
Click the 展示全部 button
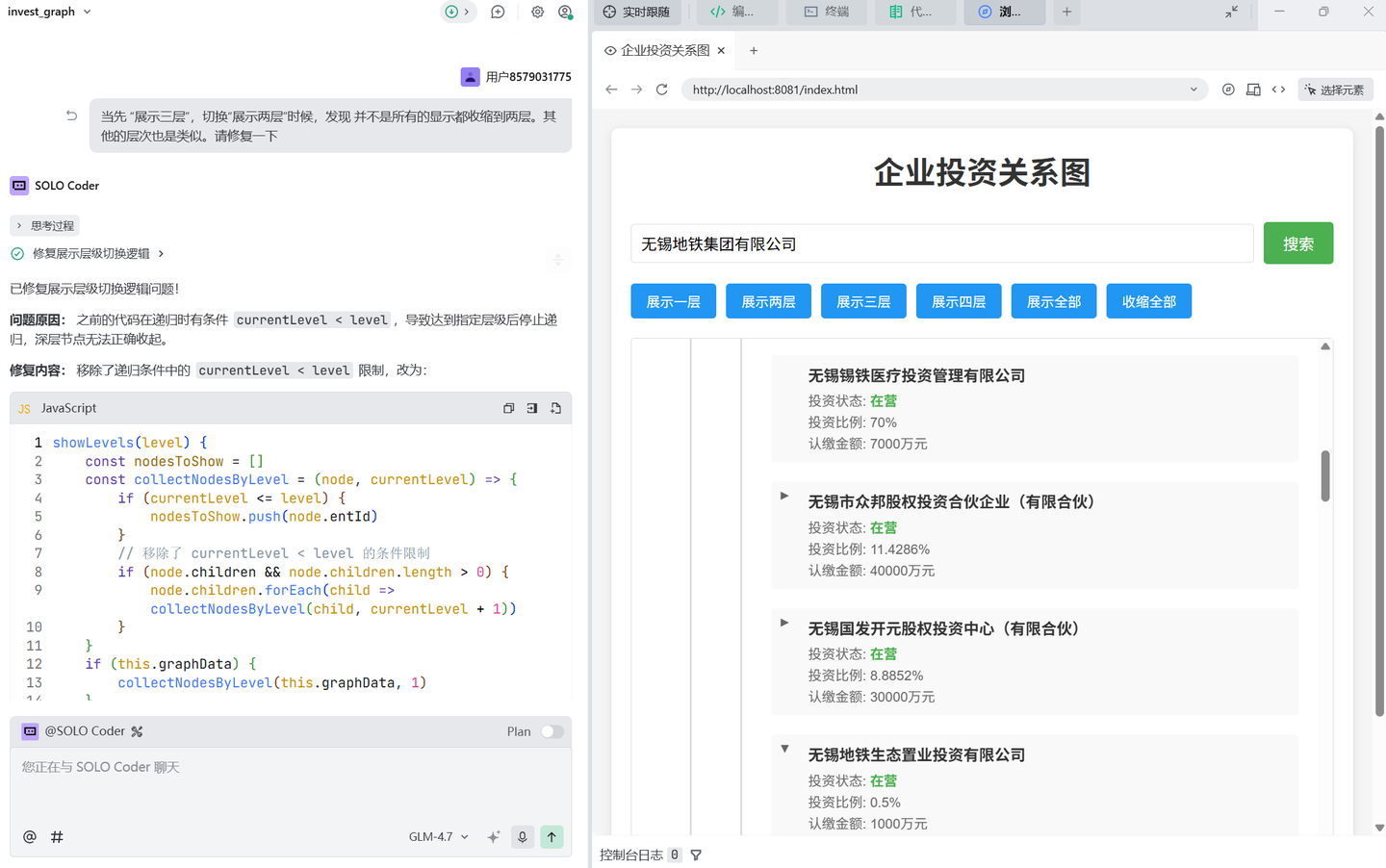1054,301
